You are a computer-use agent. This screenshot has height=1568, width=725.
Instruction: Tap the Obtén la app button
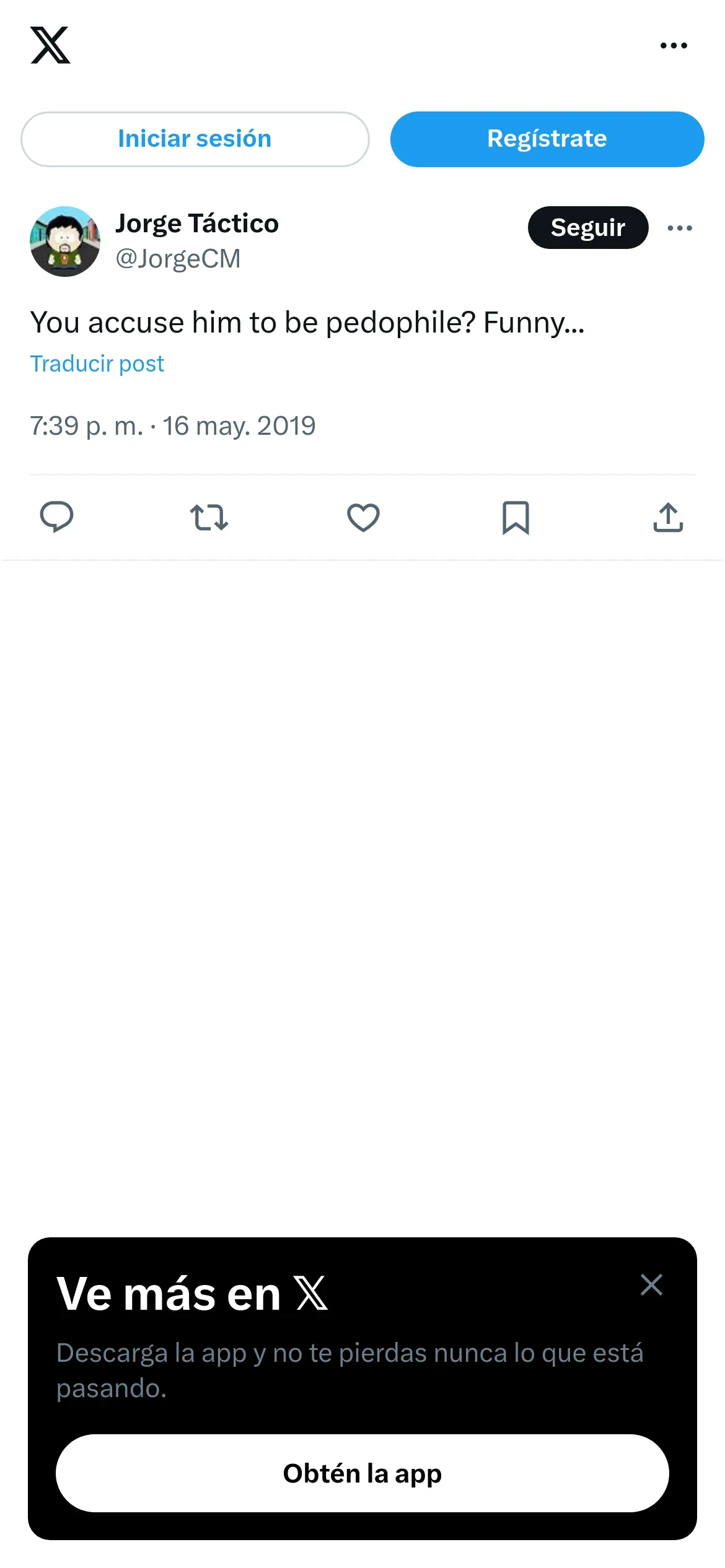pos(362,1473)
